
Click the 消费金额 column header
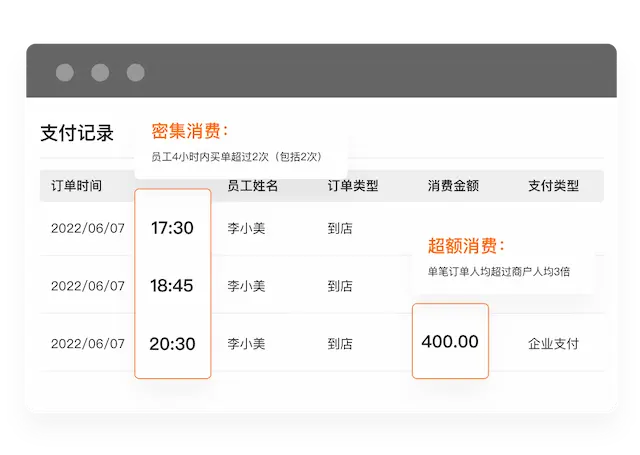pyautogui.click(x=453, y=186)
